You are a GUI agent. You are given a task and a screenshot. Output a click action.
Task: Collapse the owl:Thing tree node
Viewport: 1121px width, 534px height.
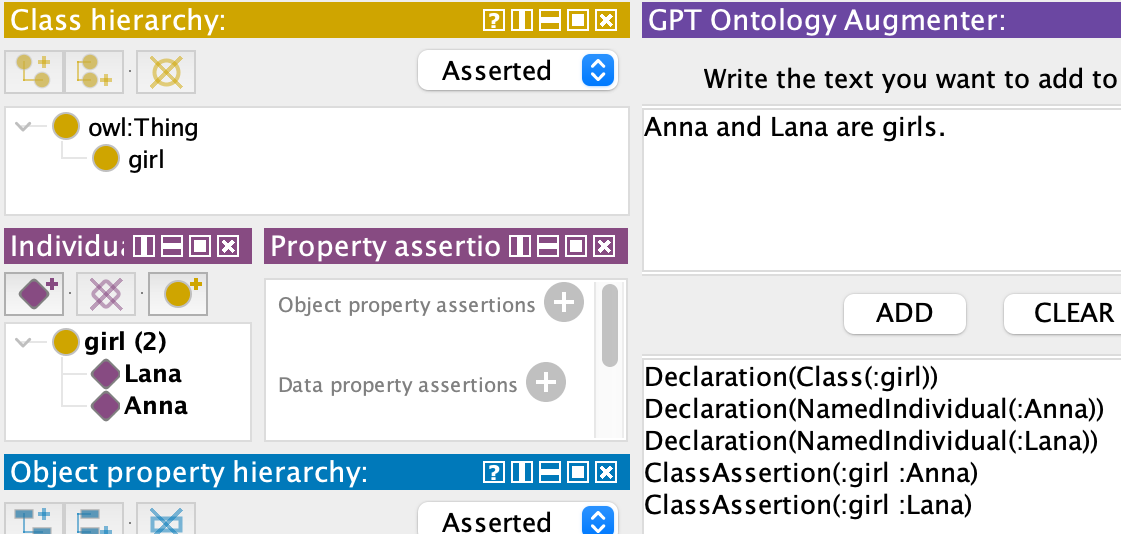(x=24, y=127)
